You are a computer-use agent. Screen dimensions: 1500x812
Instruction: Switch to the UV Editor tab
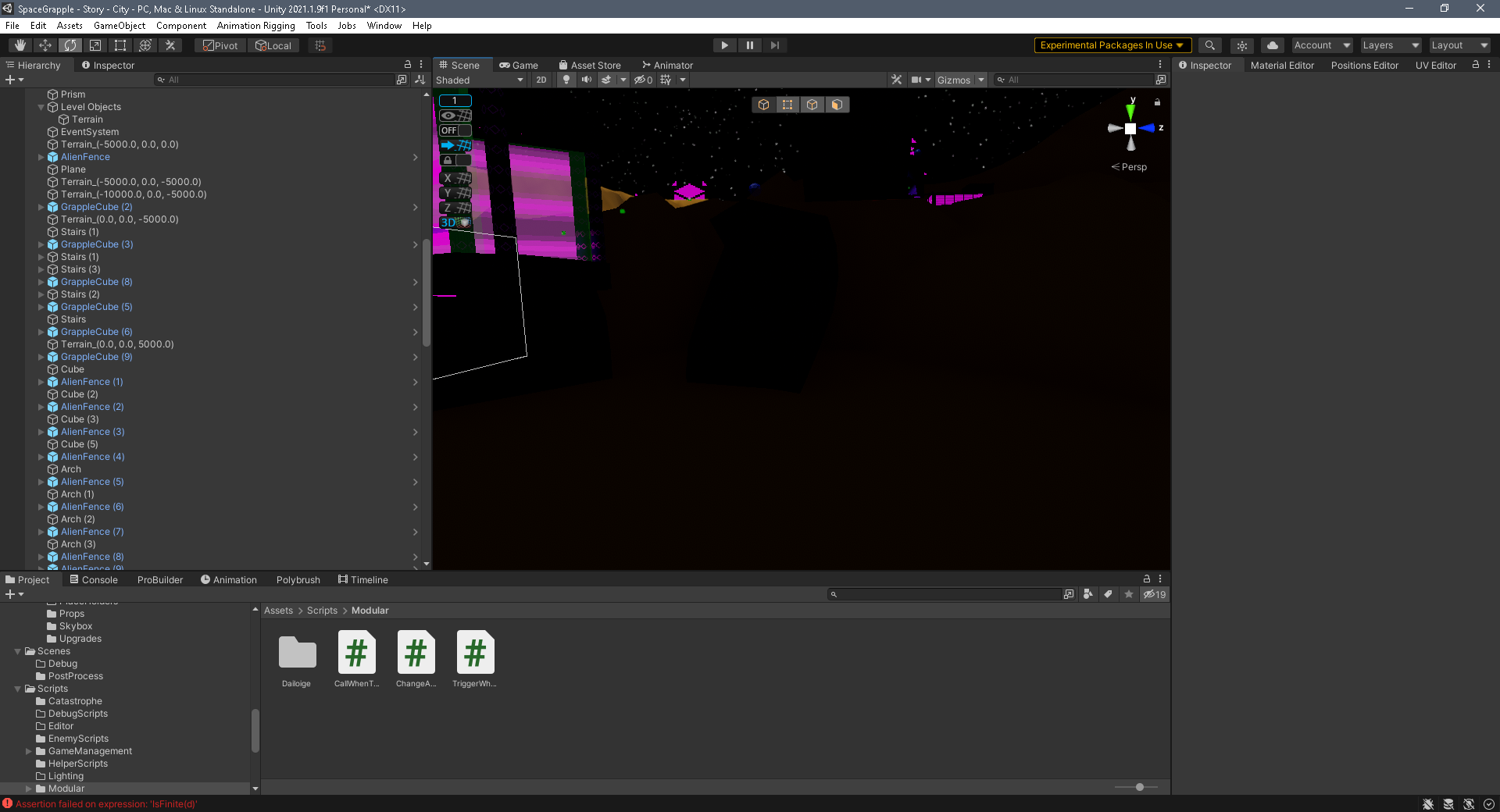[x=1436, y=66]
